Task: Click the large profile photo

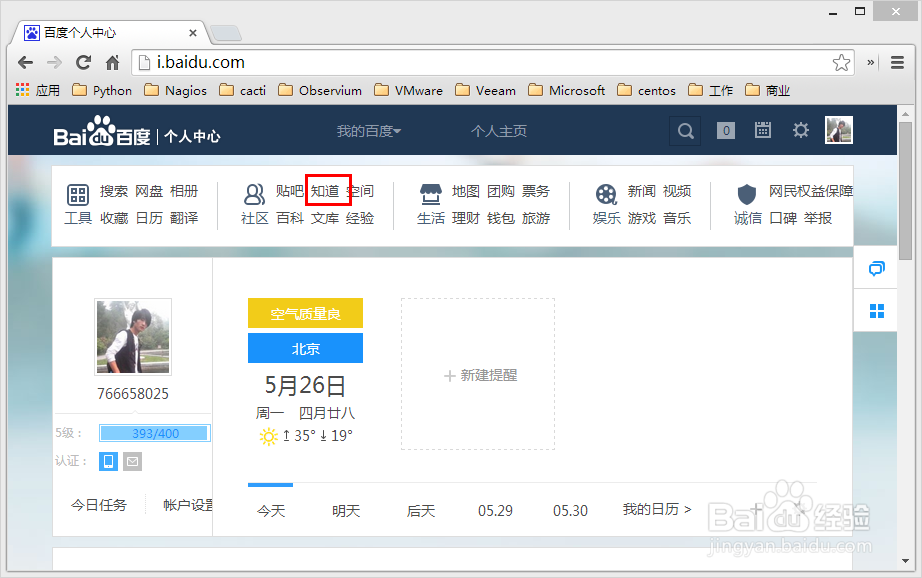Action: point(133,337)
